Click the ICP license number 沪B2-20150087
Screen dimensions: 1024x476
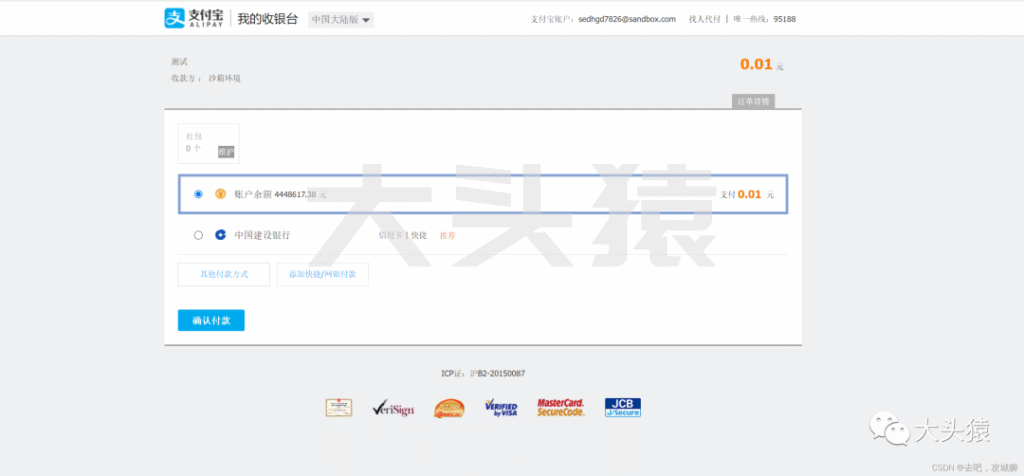point(498,373)
